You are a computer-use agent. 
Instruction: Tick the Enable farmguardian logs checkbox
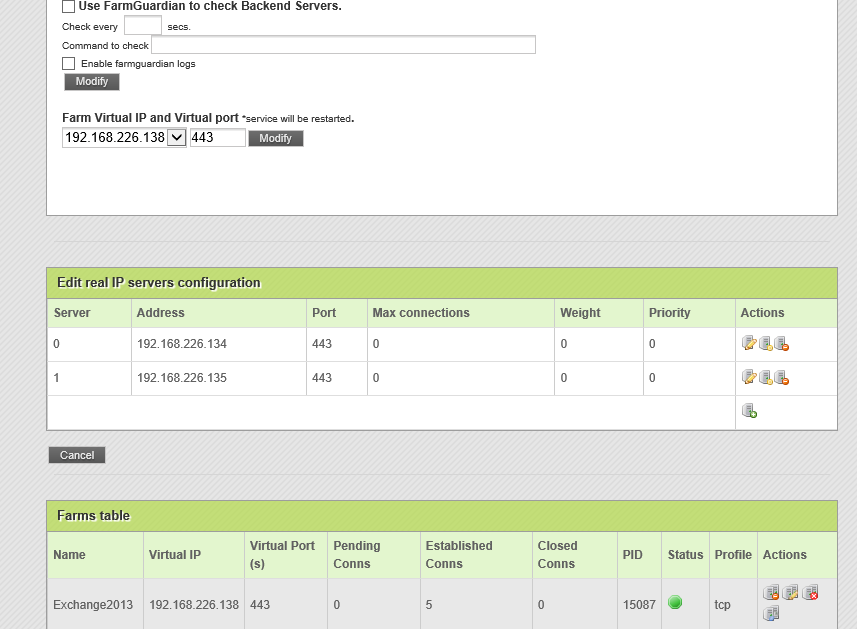68,64
